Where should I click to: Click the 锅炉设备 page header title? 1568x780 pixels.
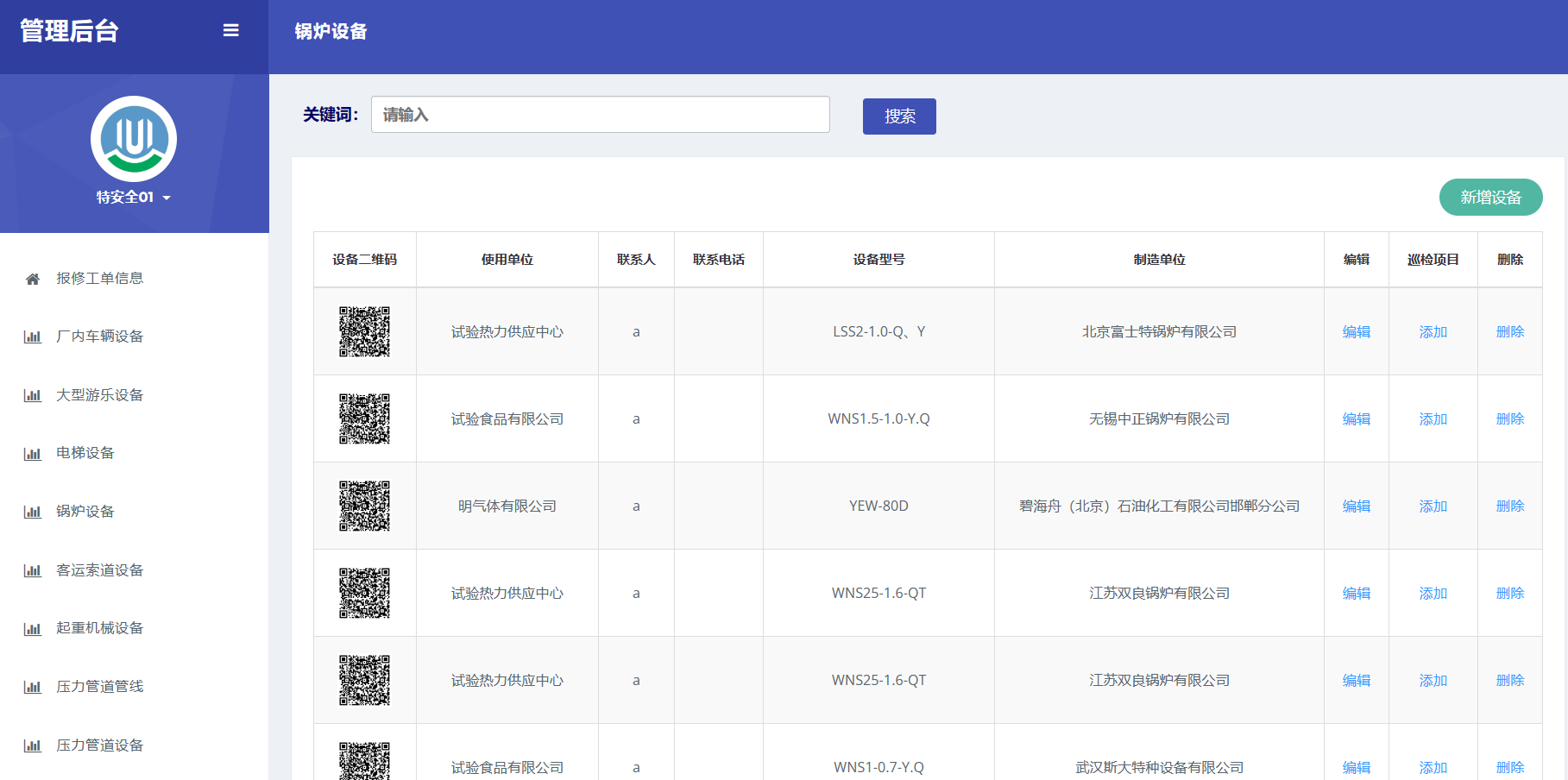pyautogui.click(x=331, y=31)
